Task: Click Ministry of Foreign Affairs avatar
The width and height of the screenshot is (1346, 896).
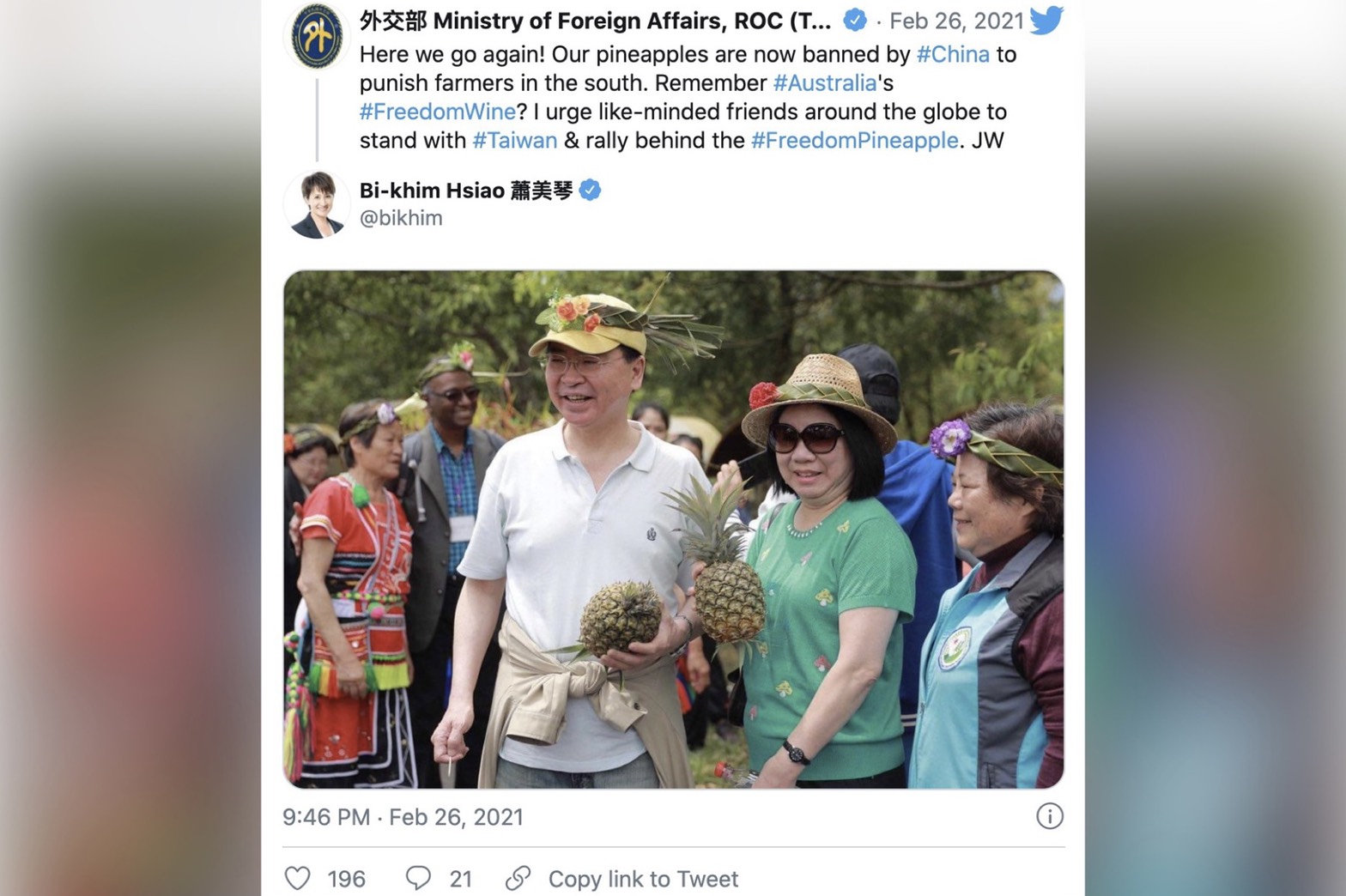Action: click(317, 37)
